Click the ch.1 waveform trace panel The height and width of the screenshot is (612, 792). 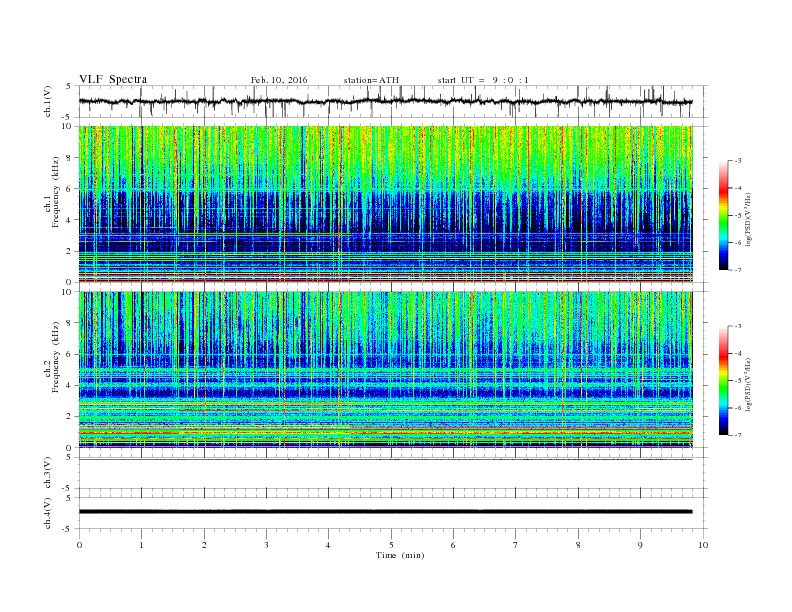(392, 101)
